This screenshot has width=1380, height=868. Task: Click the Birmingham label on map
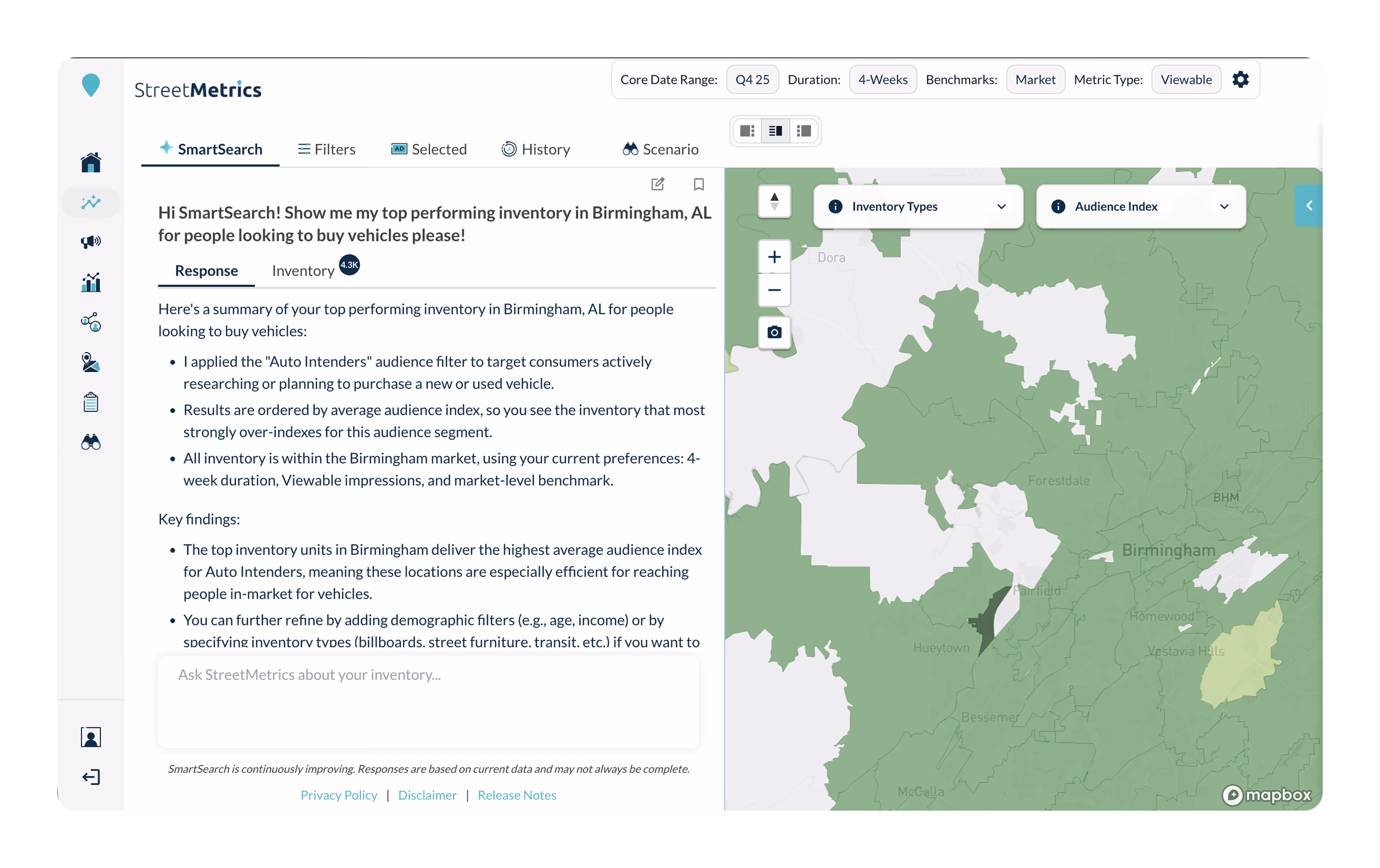pos(1169,550)
